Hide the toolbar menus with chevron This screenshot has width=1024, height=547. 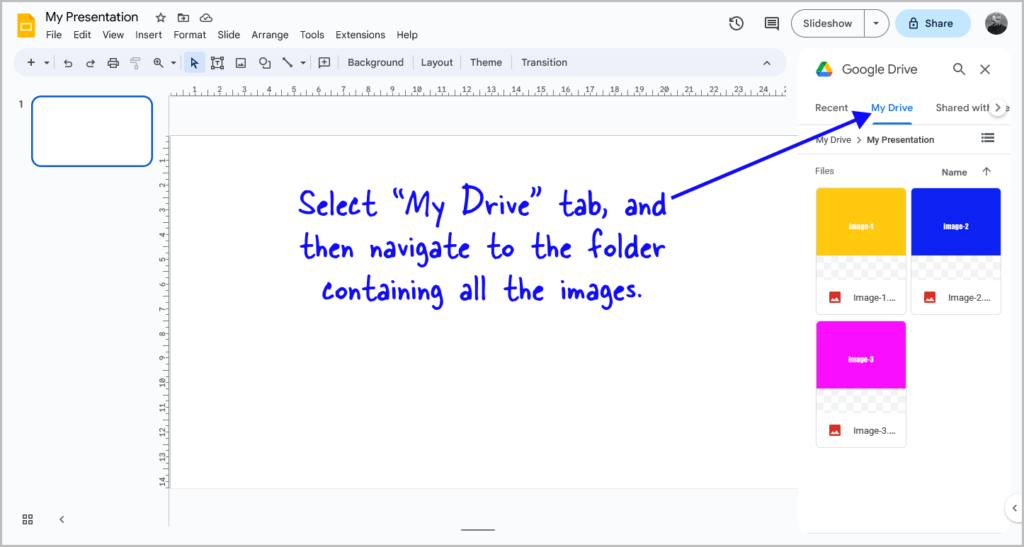[767, 63]
